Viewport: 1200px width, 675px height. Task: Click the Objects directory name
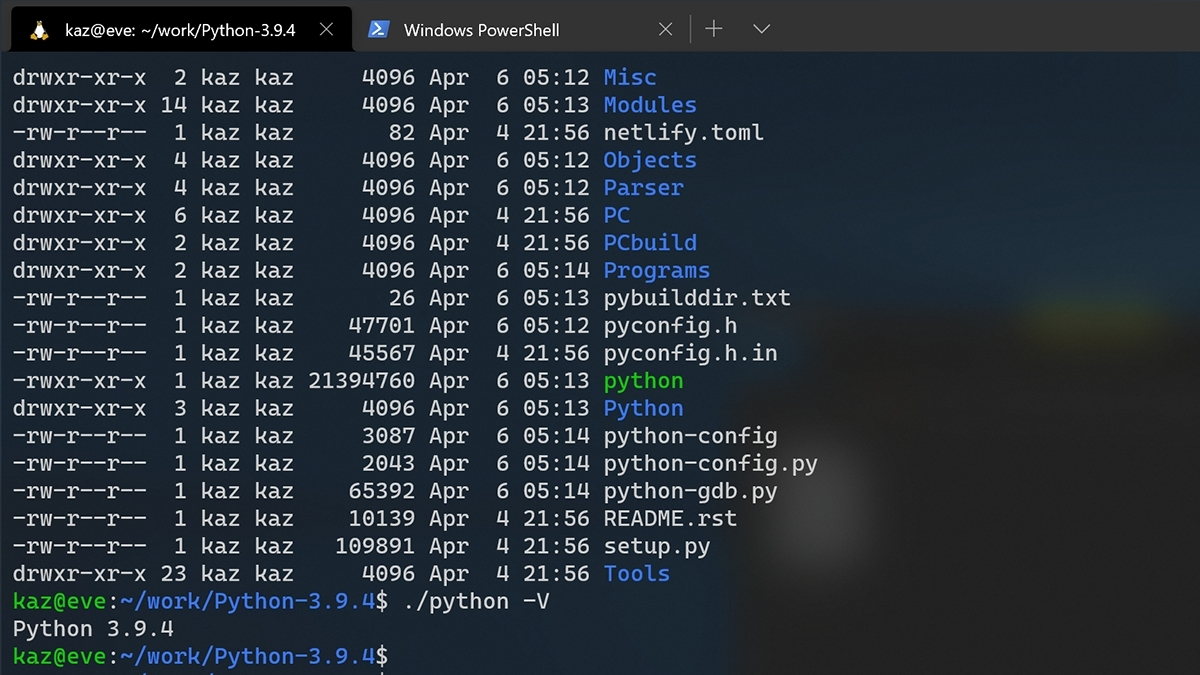pyautogui.click(x=650, y=160)
